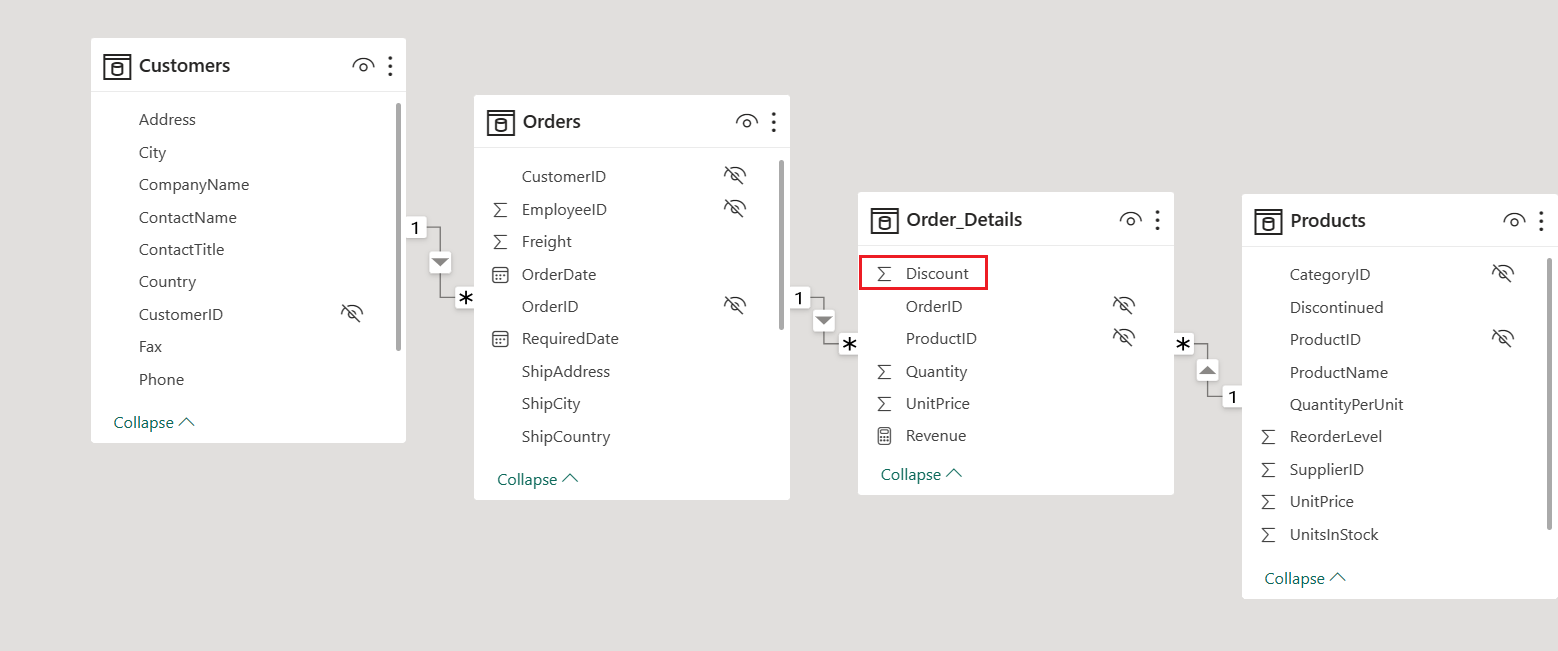Open the options menu on Products table
The height and width of the screenshot is (651, 1558).
pyautogui.click(x=1543, y=220)
